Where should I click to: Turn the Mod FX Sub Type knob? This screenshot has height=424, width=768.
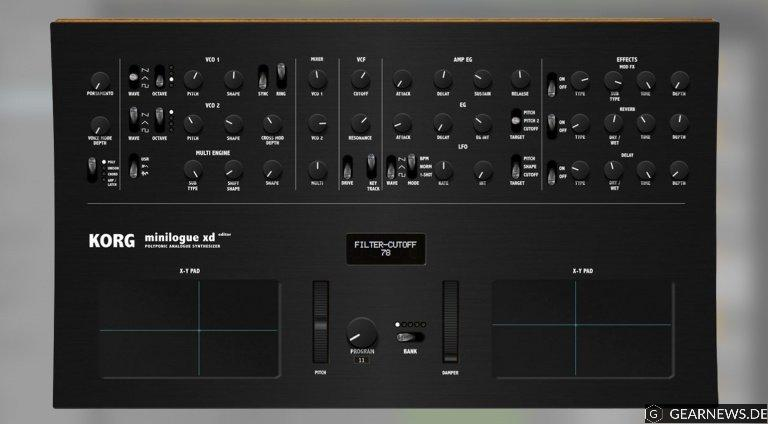point(613,80)
